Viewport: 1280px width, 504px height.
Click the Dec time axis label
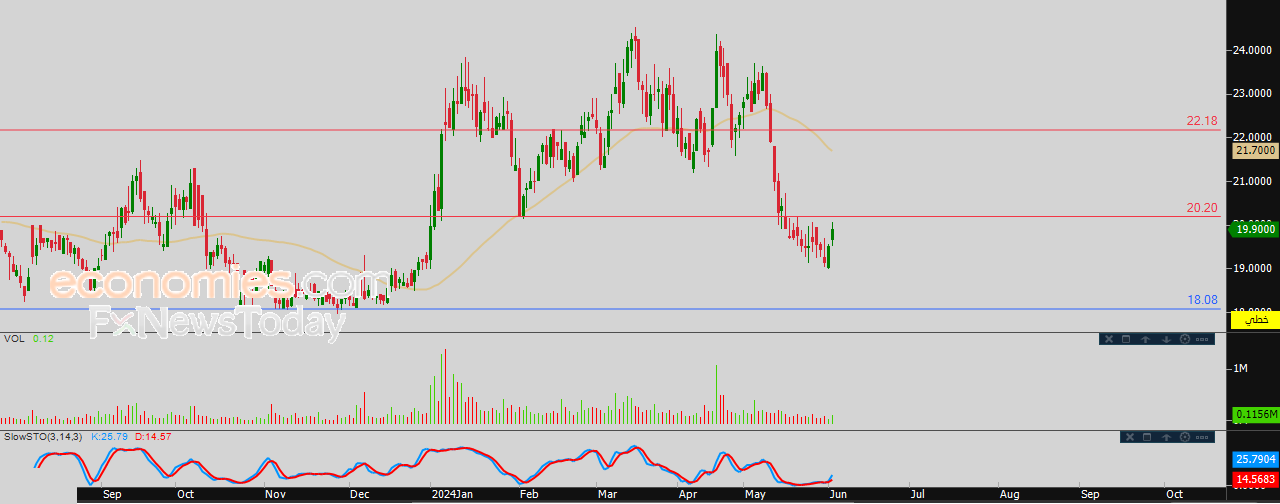coord(360,494)
